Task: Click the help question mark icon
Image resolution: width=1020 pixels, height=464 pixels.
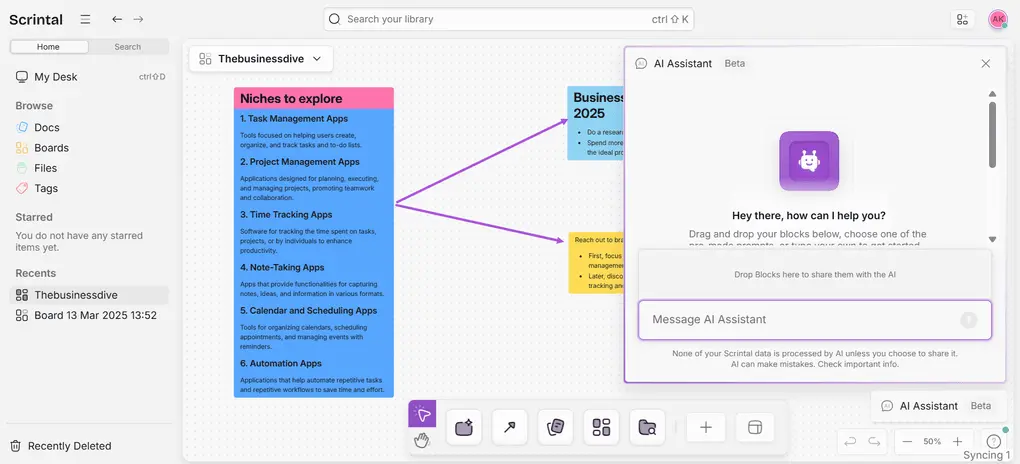Action: tap(993, 441)
